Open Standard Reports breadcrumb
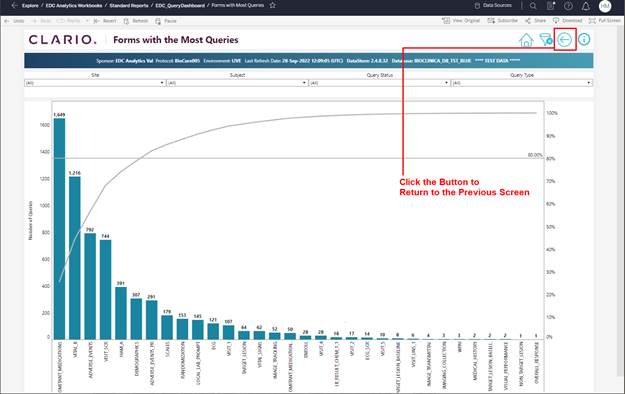The width and height of the screenshot is (625, 394). click(129, 6)
